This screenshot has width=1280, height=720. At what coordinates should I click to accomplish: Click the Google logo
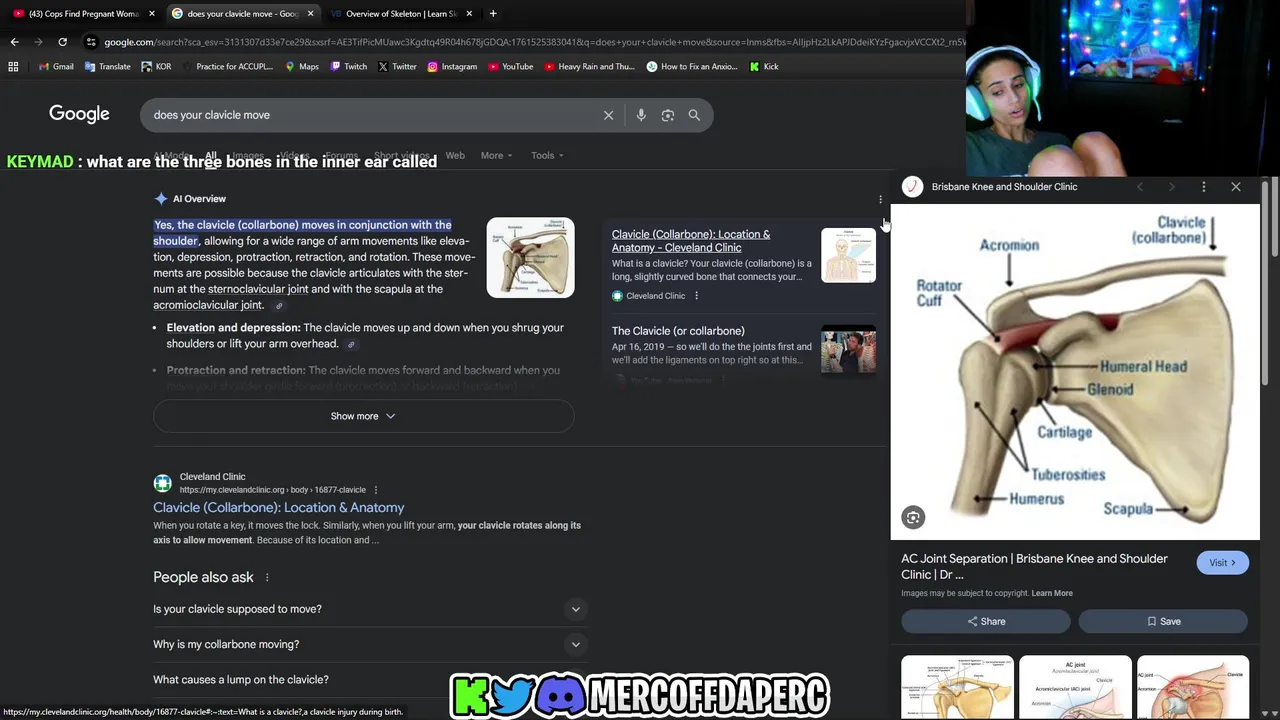click(x=79, y=114)
